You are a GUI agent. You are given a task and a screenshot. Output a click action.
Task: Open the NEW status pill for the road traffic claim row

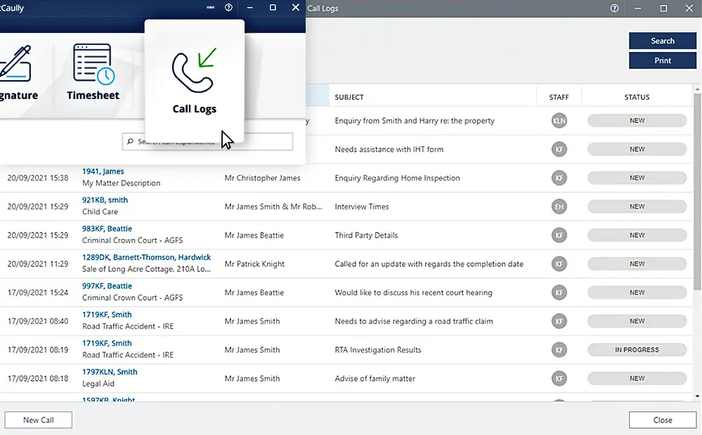[x=637, y=321]
